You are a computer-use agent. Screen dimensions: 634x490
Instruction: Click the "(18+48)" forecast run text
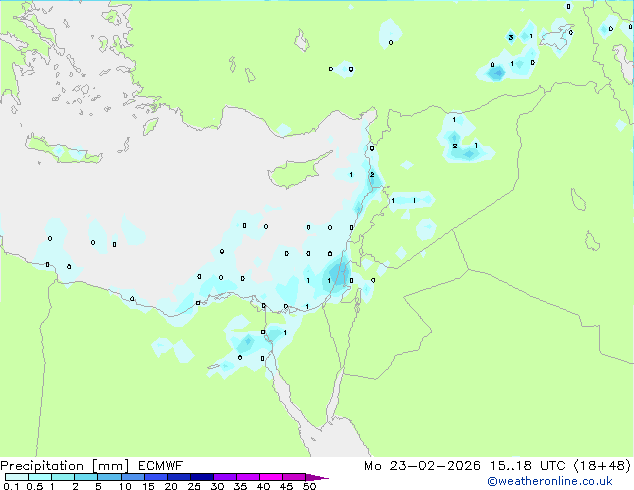pos(602,466)
